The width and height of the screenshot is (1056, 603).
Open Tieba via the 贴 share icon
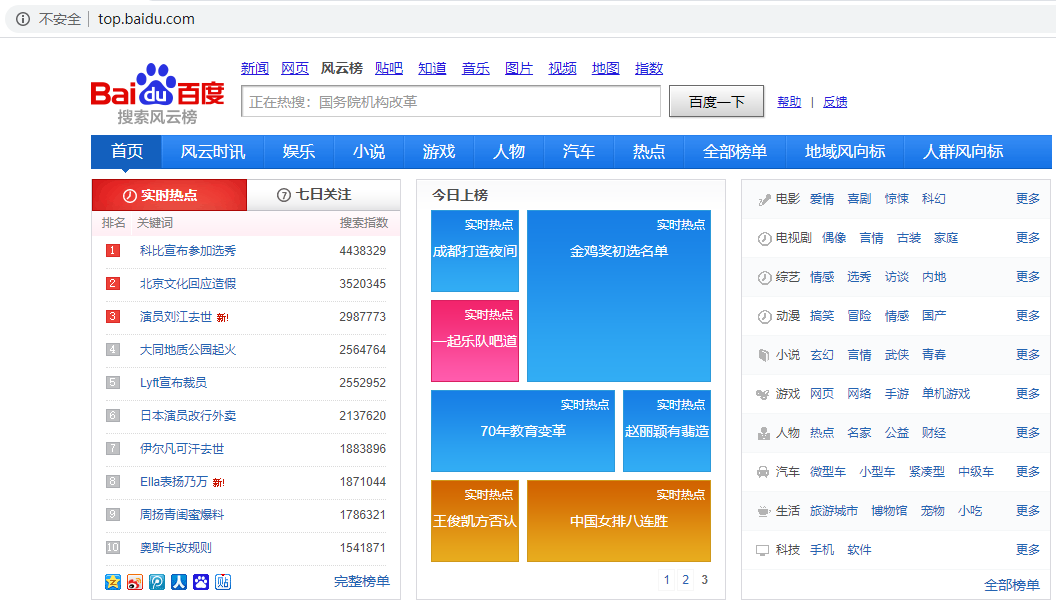coord(222,581)
